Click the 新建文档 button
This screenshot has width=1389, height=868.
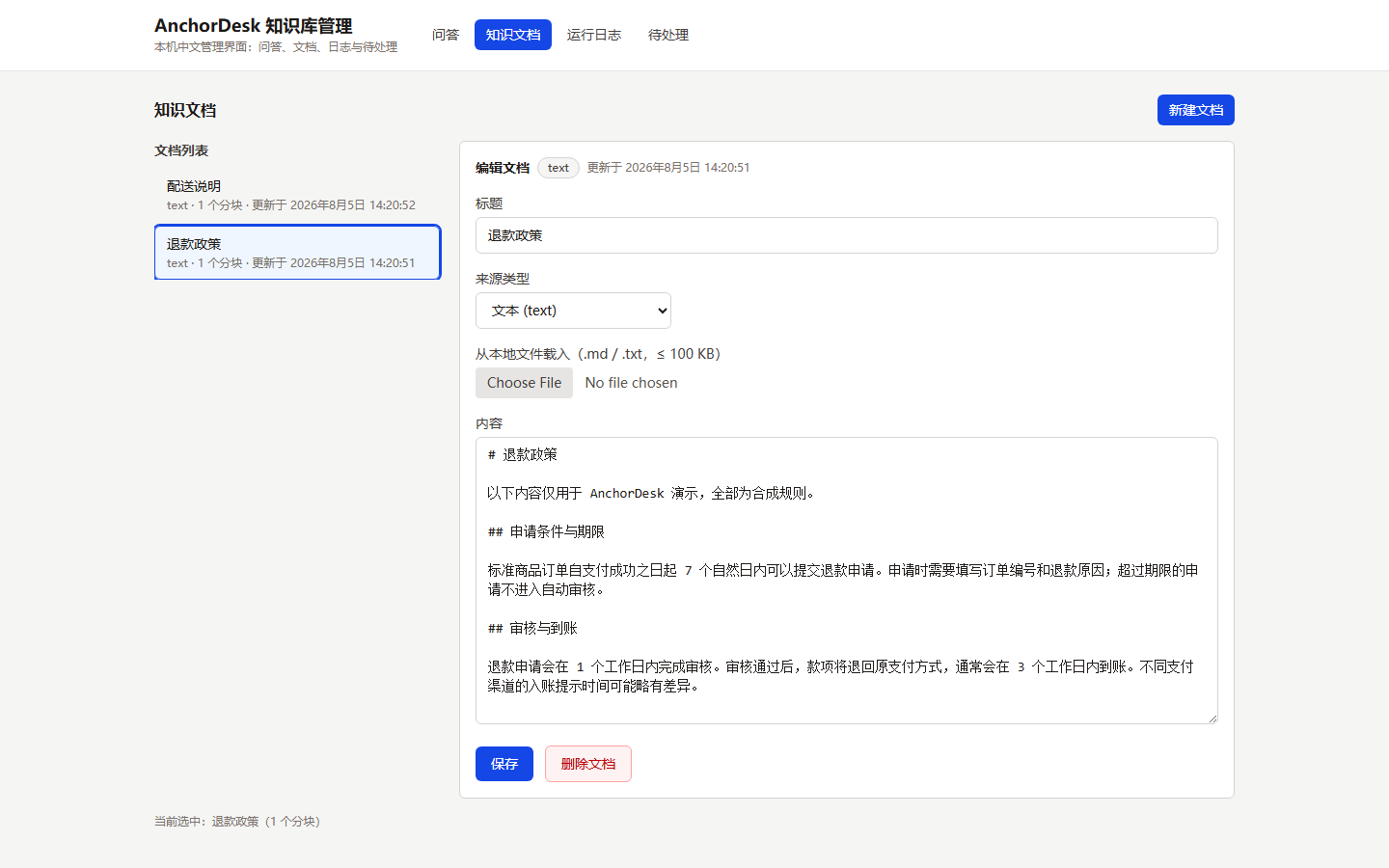pyautogui.click(x=1196, y=110)
